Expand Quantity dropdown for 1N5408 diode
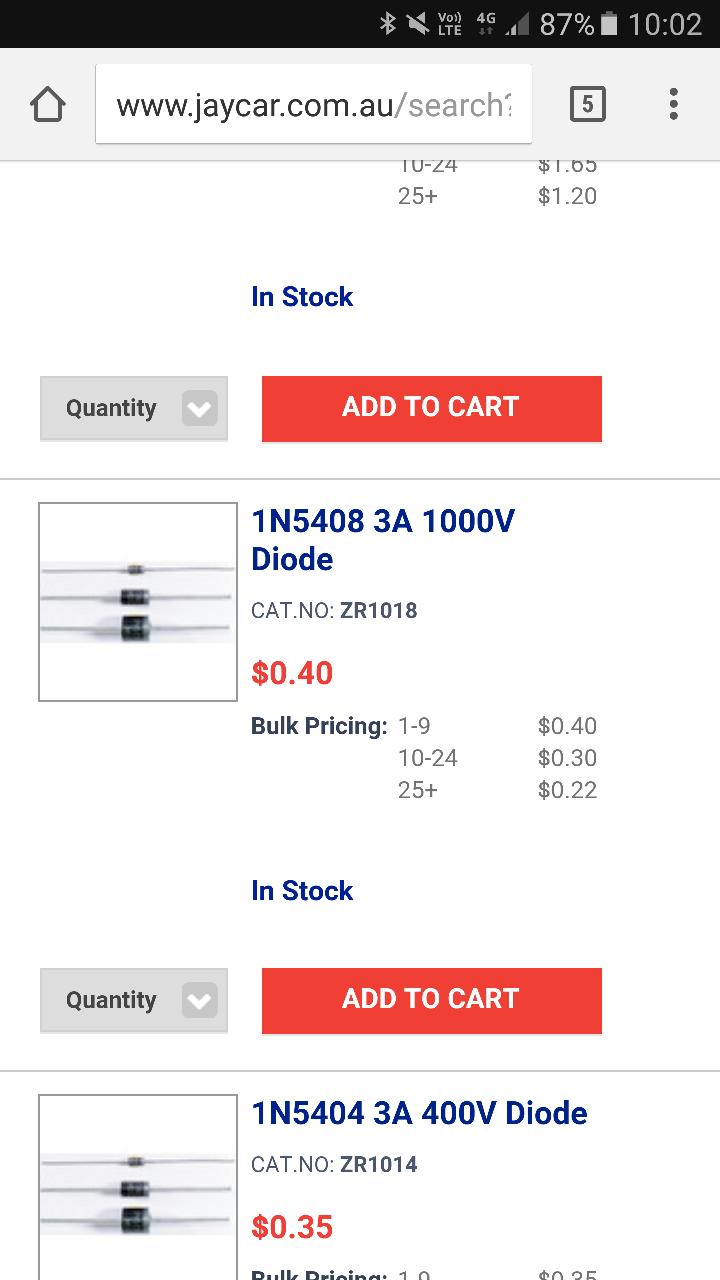This screenshot has width=720, height=1280. point(134,1000)
